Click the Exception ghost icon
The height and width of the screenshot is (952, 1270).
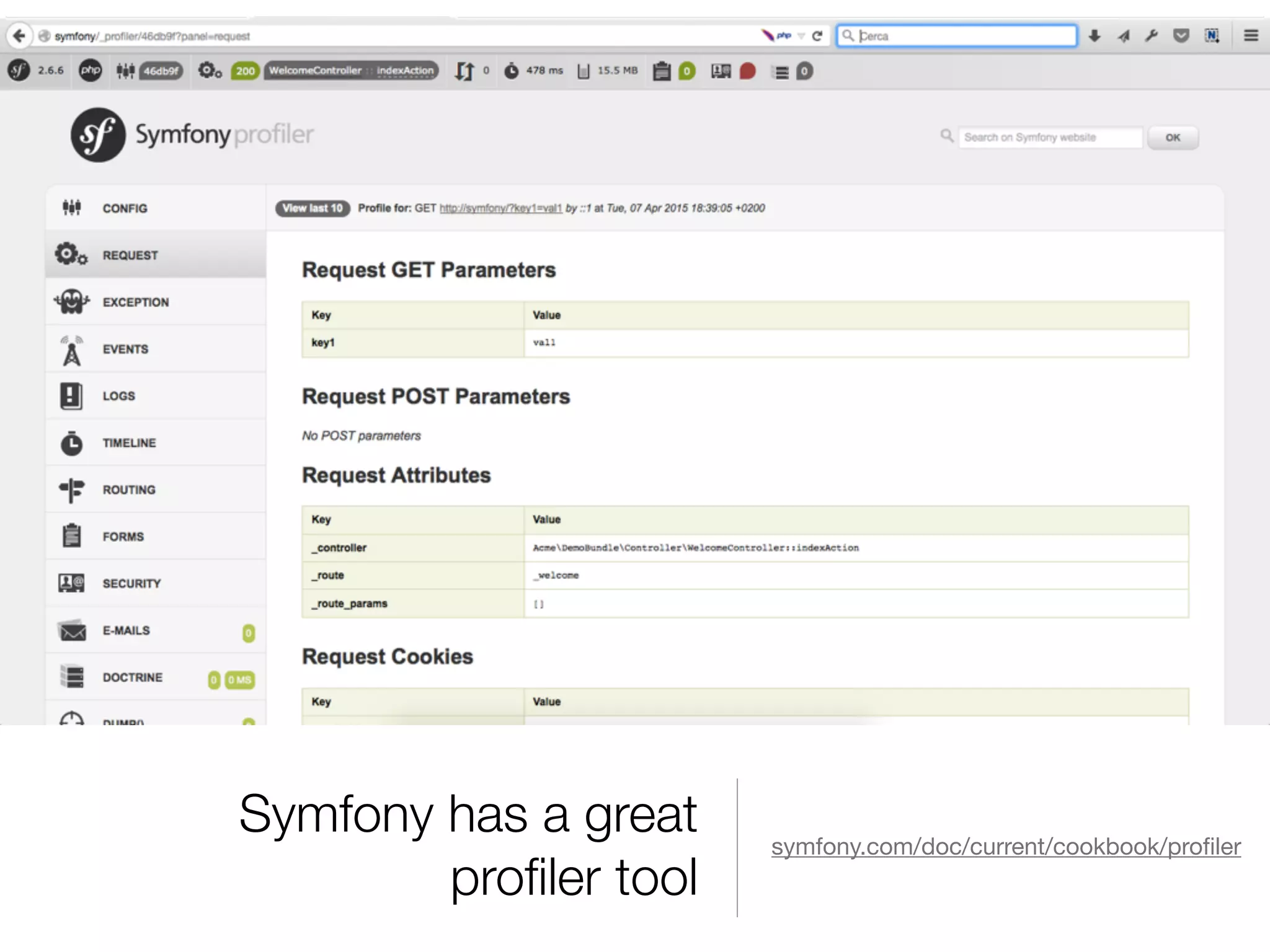[71, 302]
